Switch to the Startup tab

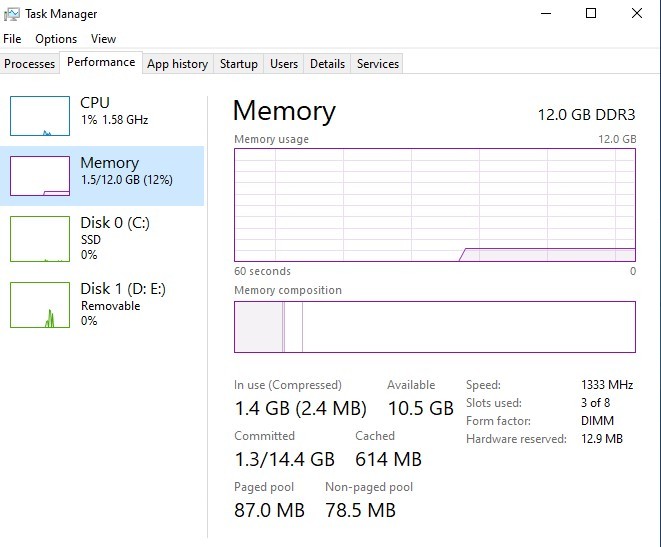pyautogui.click(x=239, y=64)
